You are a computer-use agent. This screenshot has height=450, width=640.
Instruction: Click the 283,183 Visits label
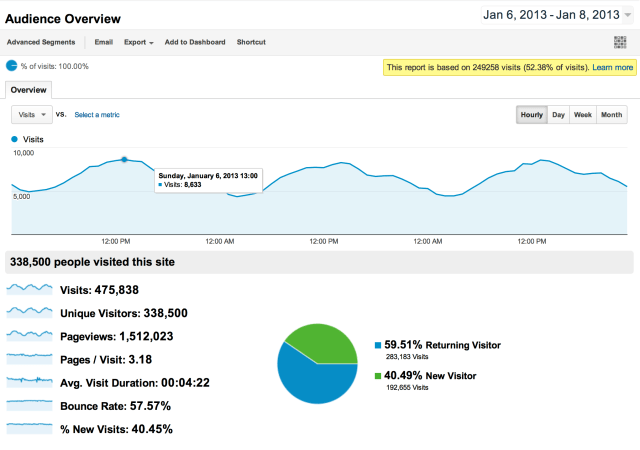tap(407, 357)
